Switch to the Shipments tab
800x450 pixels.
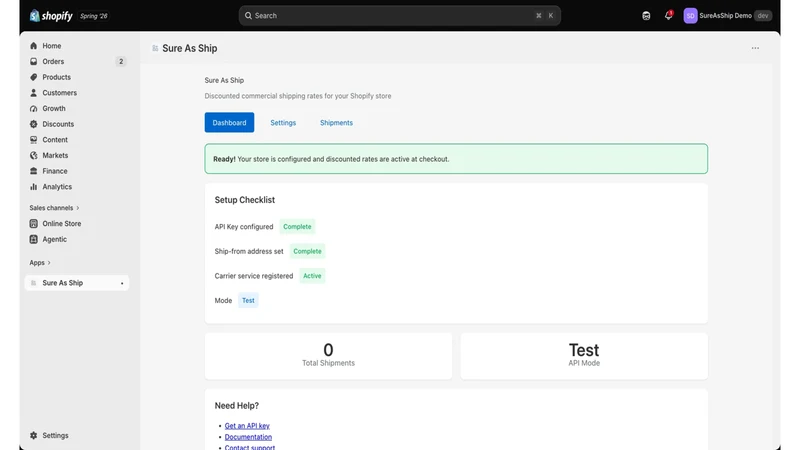coord(336,122)
